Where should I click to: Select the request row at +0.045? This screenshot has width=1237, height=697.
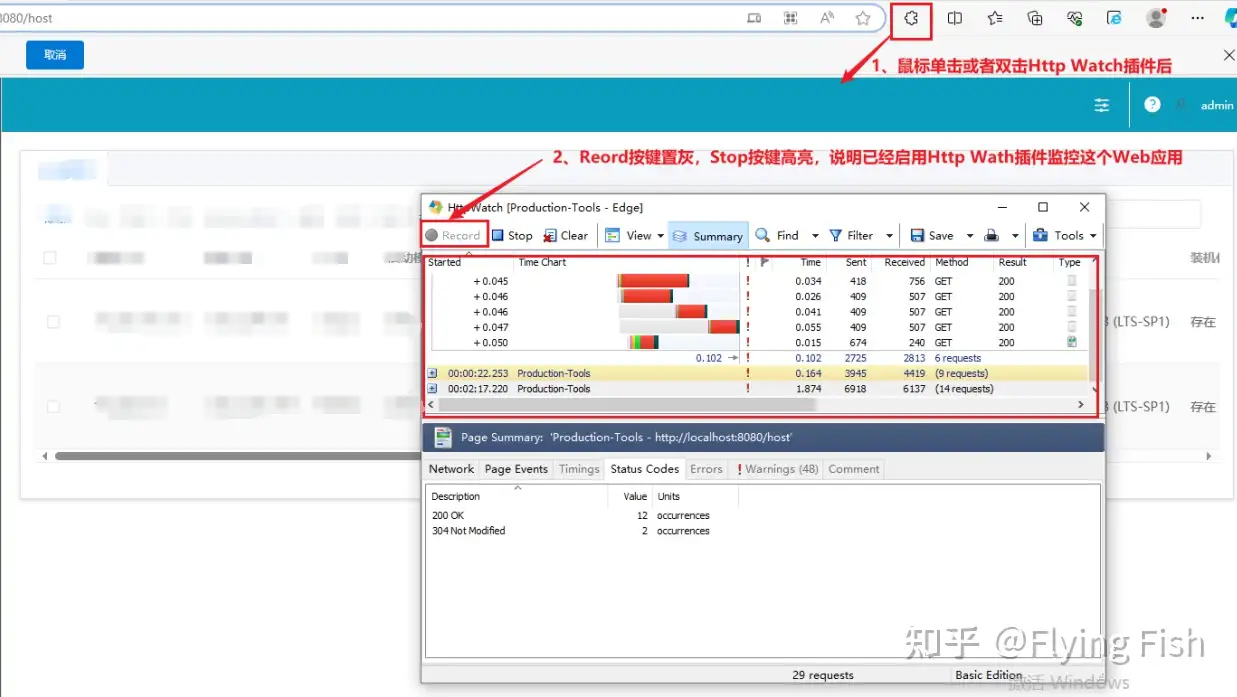click(756, 281)
